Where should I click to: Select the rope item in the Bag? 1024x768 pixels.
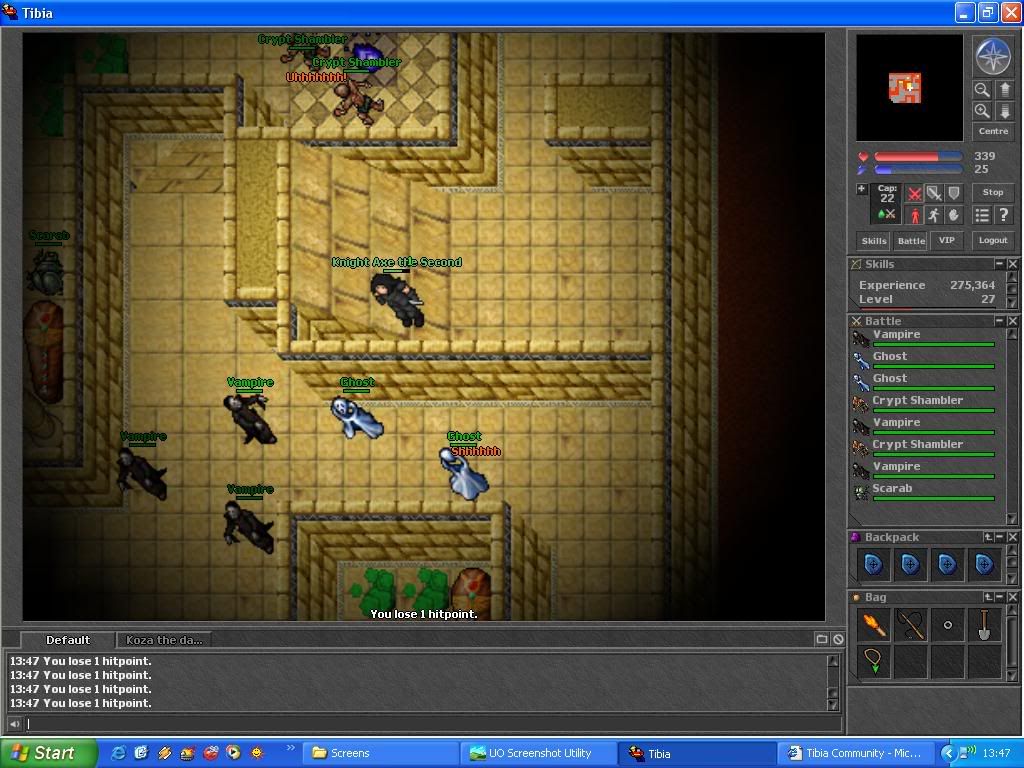tap(874, 662)
